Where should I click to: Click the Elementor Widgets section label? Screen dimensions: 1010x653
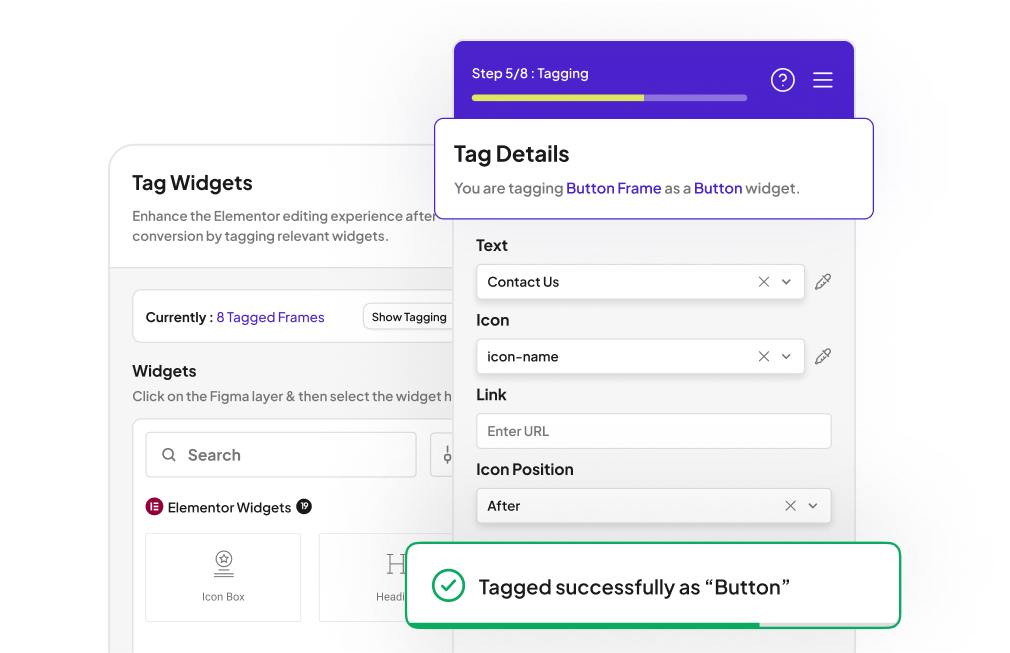(229, 507)
